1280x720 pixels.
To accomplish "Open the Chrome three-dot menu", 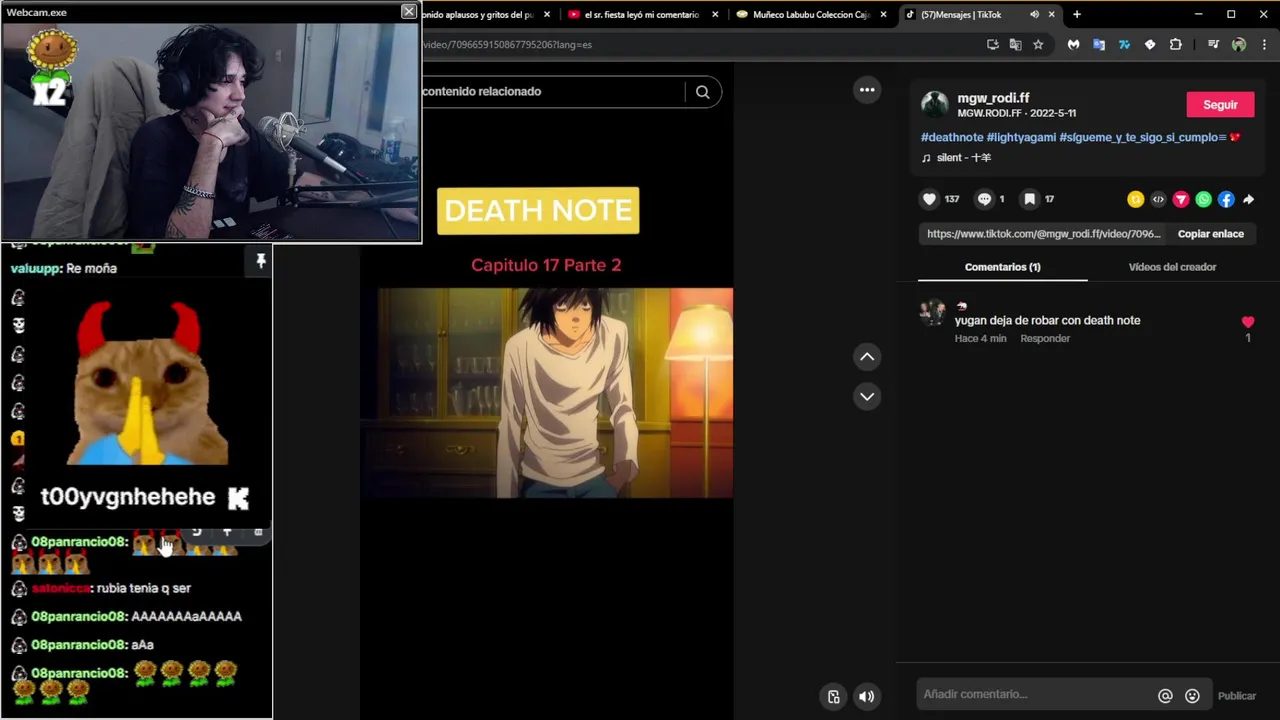I will coord(1265,45).
